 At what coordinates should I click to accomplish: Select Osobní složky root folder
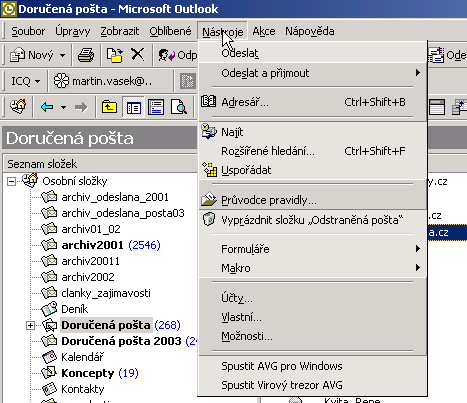tap(75, 181)
